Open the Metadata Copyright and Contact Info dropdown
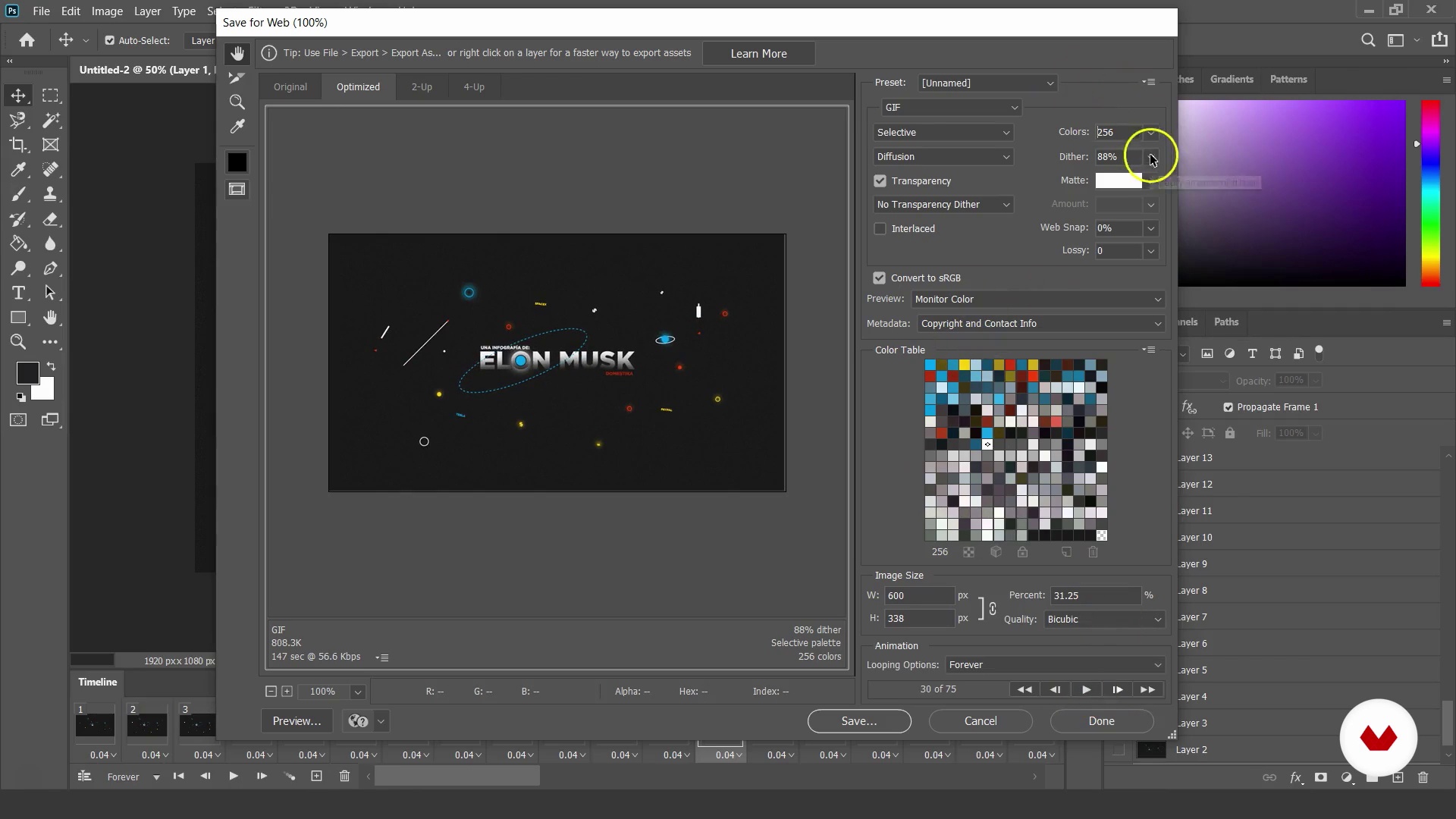This screenshot has height=819, width=1456. point(1040,324)
